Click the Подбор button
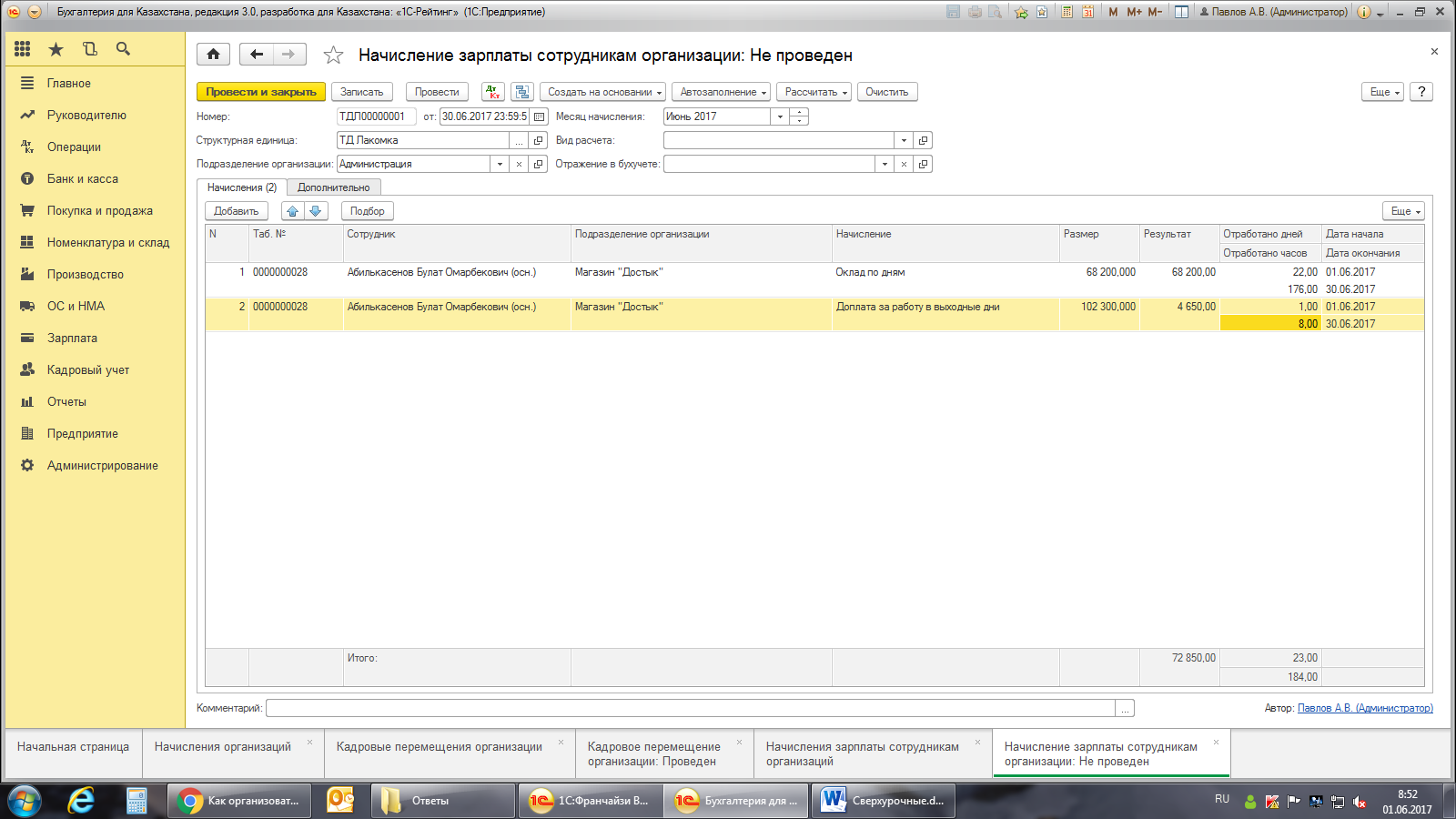 [368, 211]
